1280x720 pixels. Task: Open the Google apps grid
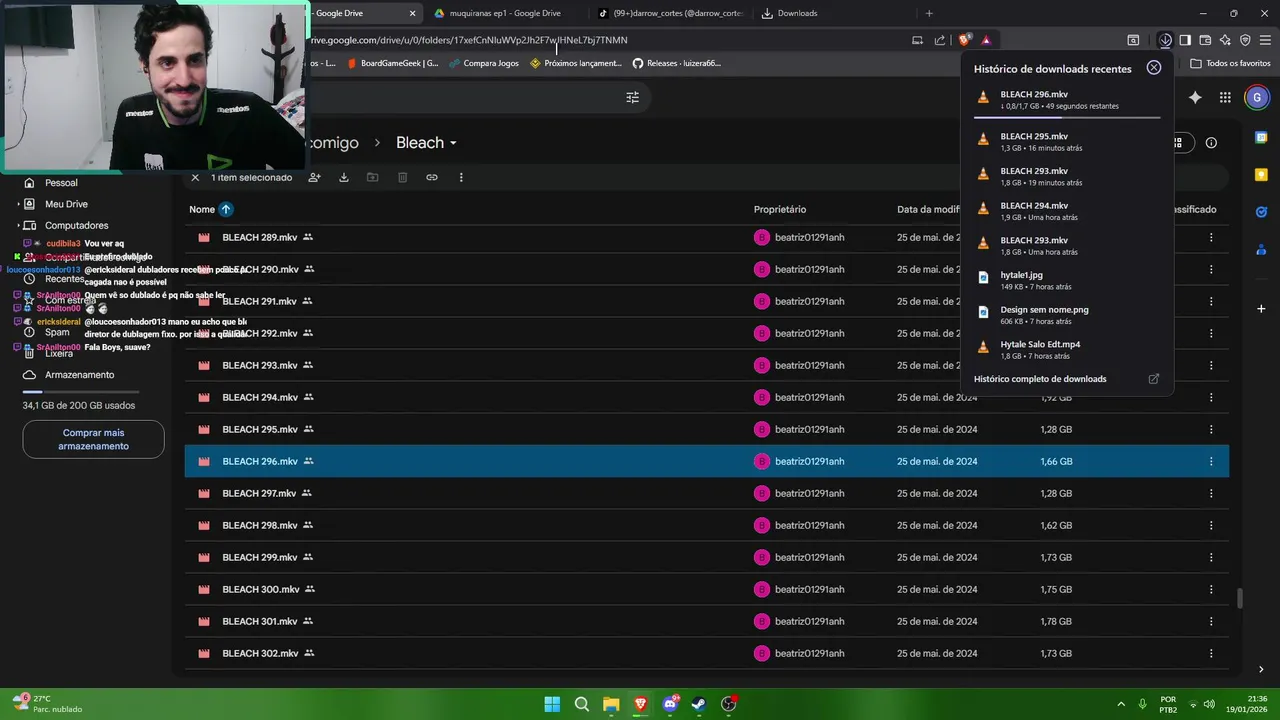(x=1225, y=97)
